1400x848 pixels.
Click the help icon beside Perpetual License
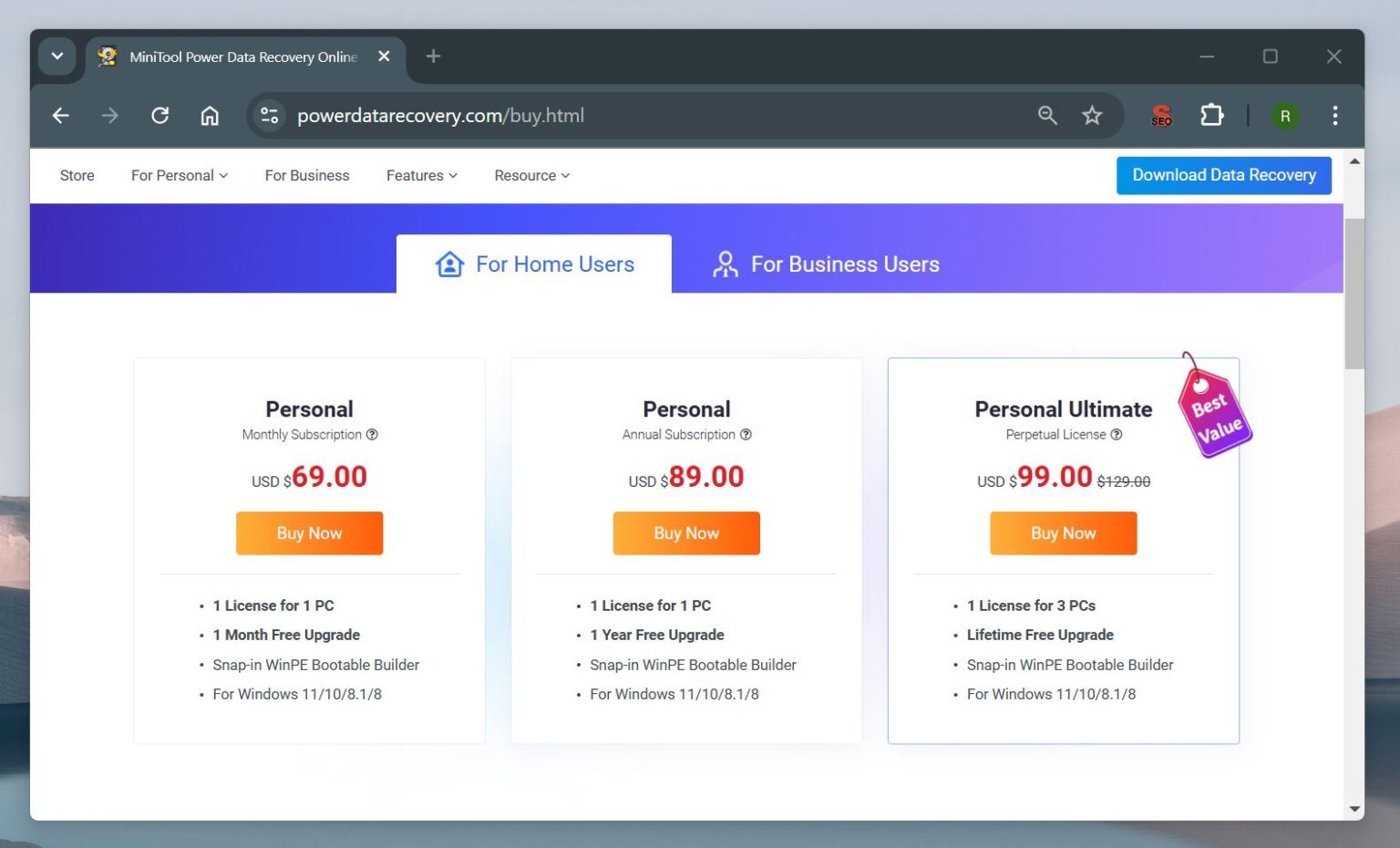(x=1117, y=435)
